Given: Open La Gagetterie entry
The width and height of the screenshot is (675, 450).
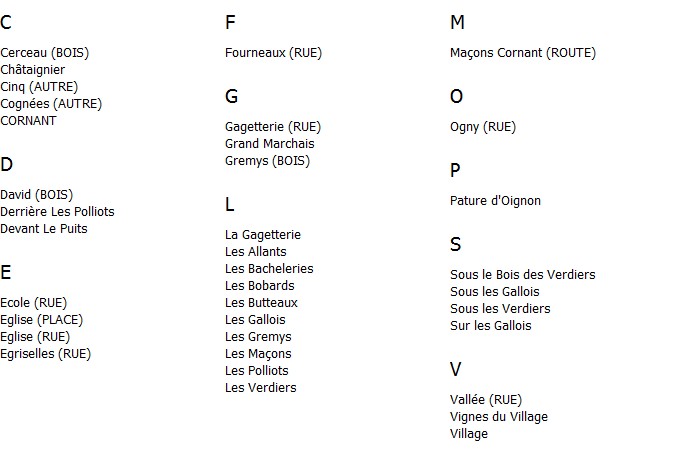Looking at the screenshot, I should coord(263,235).
